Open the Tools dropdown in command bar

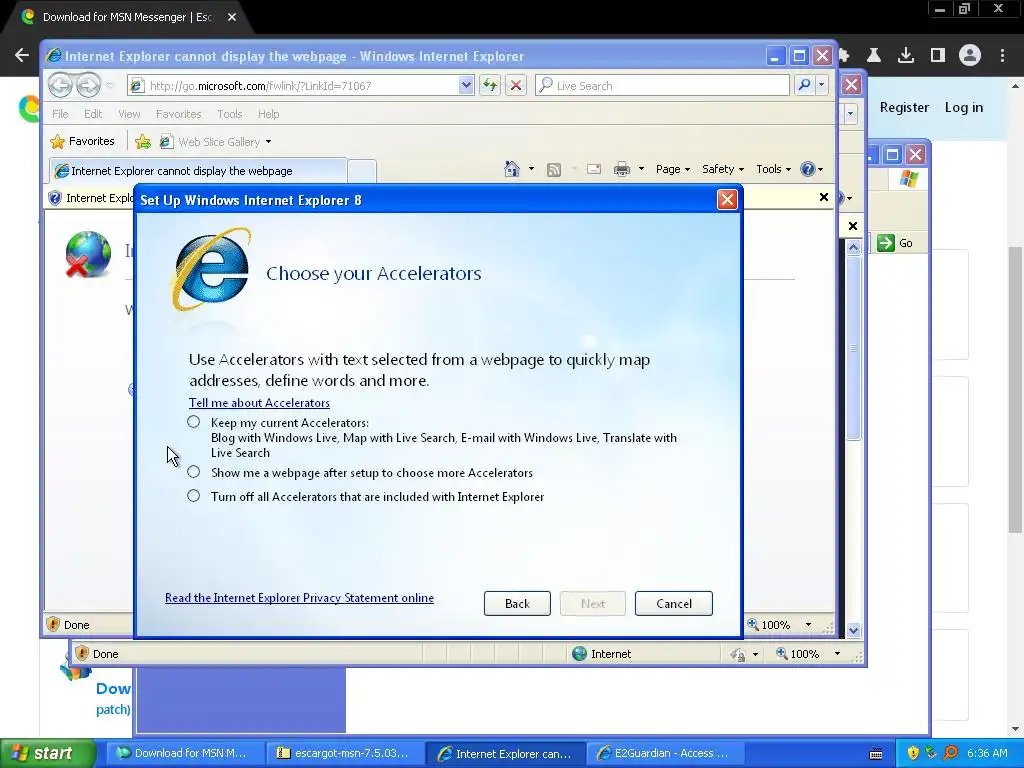[x=773, y=169]
